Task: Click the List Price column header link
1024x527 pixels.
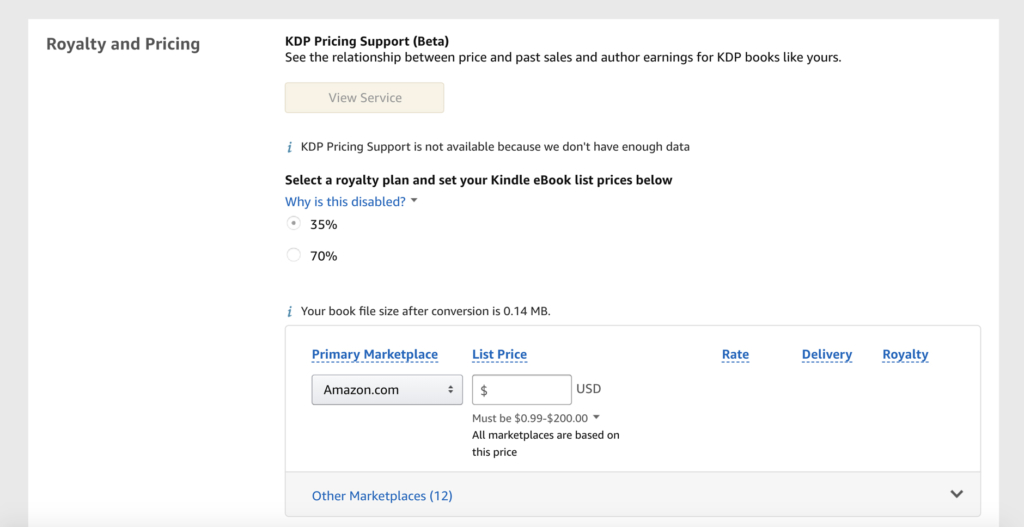Action: pos(499,355)
